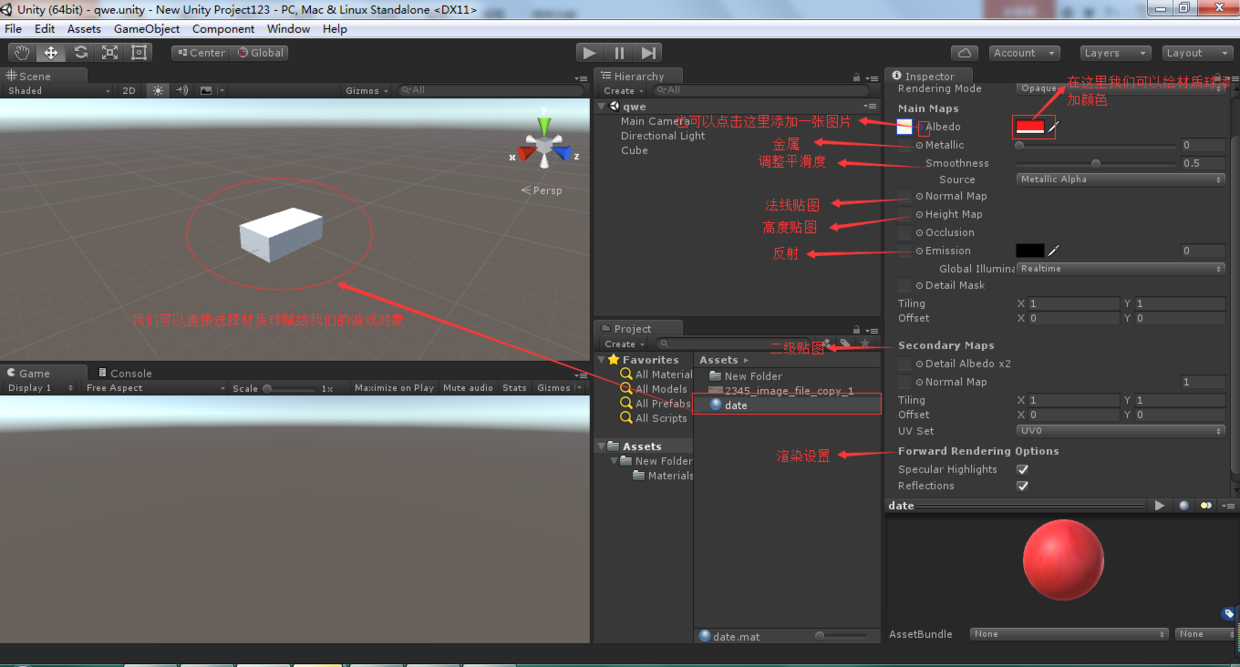Select the Hand tool in toolbar
This screenshot has height=667, width=1240.
click(x=22, y=53)
